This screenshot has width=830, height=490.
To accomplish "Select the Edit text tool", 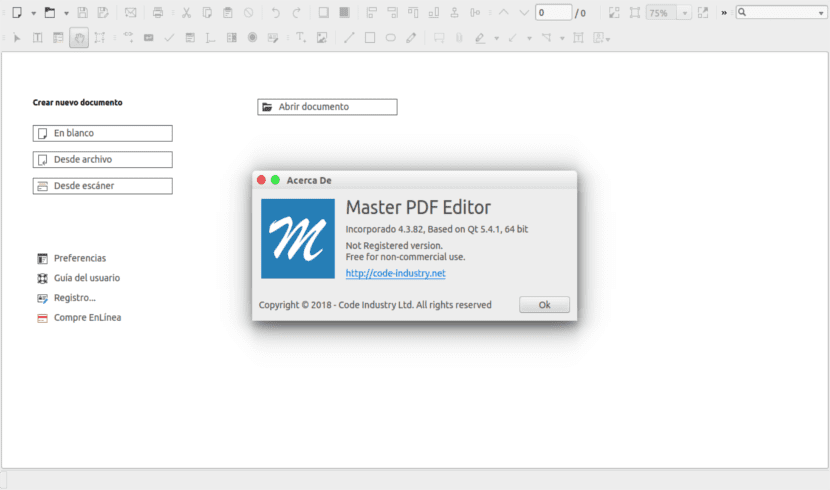I will pyautogui.click(x=38, y=38).
